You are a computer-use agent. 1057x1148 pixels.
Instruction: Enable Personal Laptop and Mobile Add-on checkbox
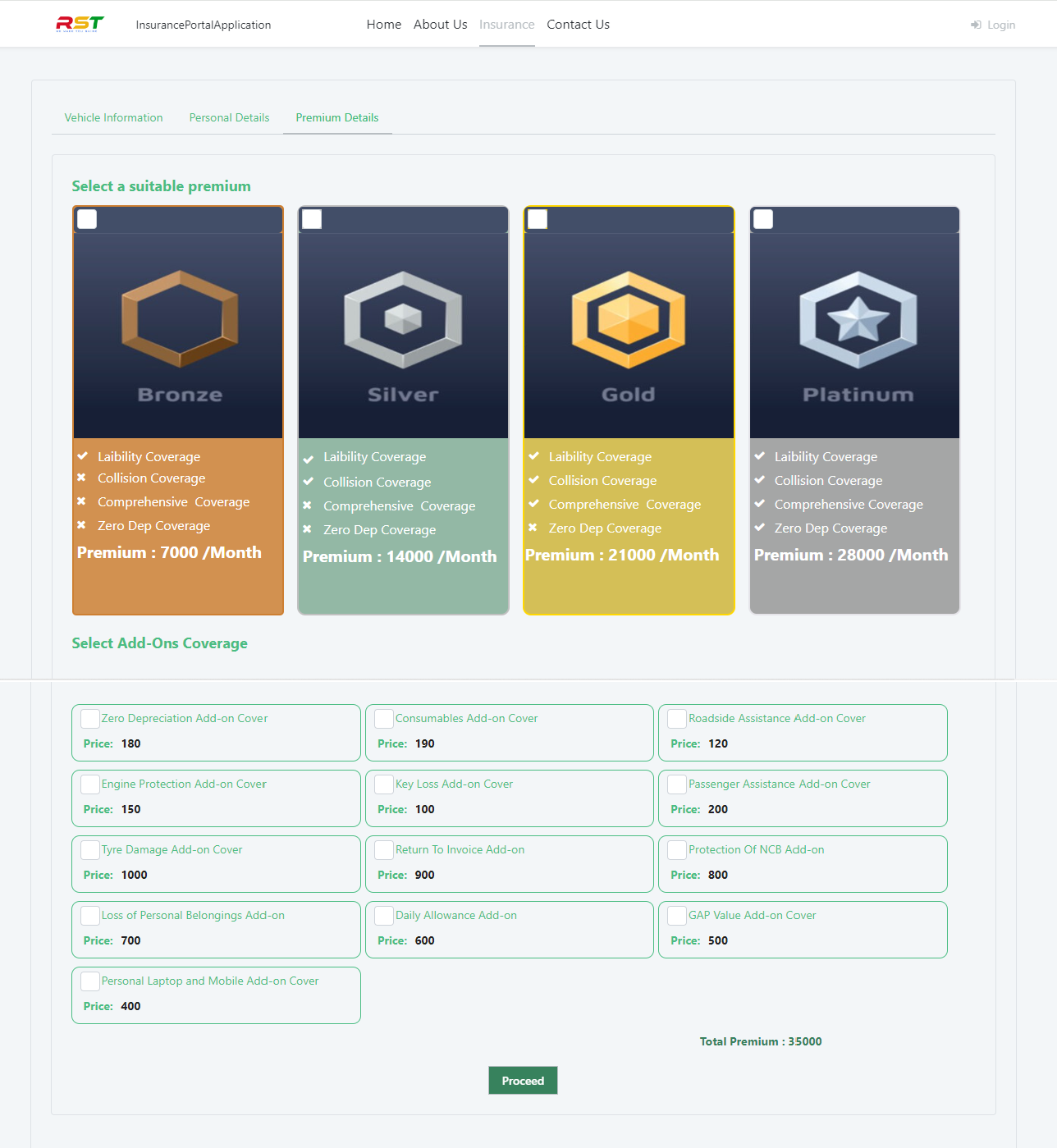tap(90, 981)
